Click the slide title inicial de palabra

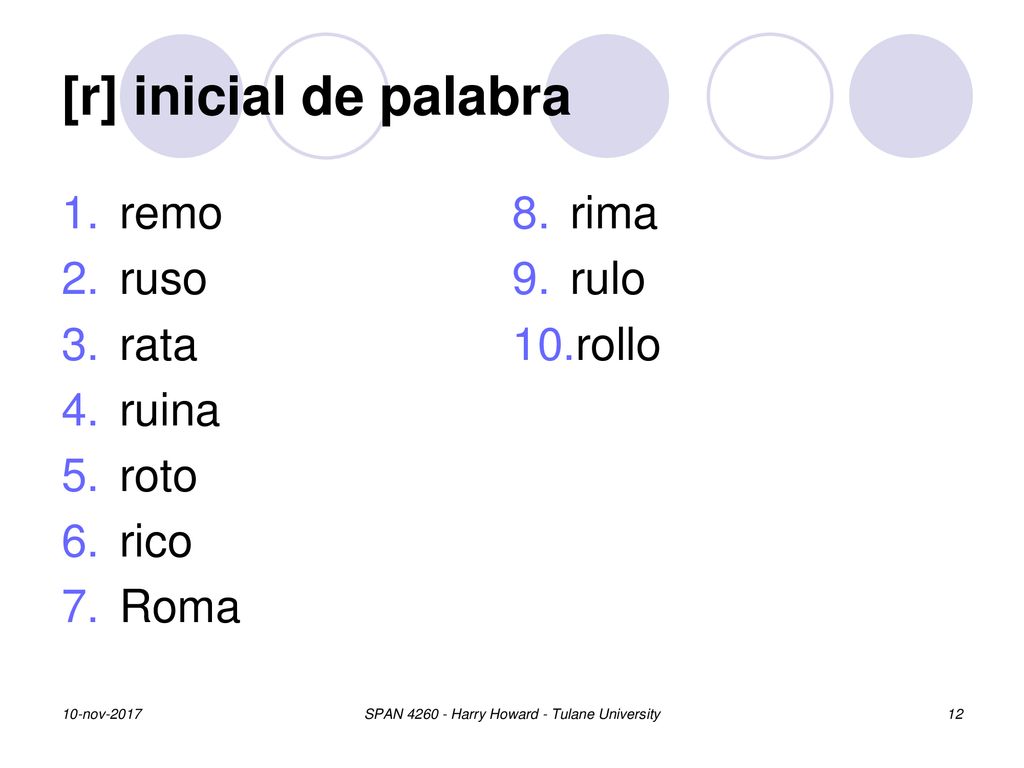click(352, 97)
